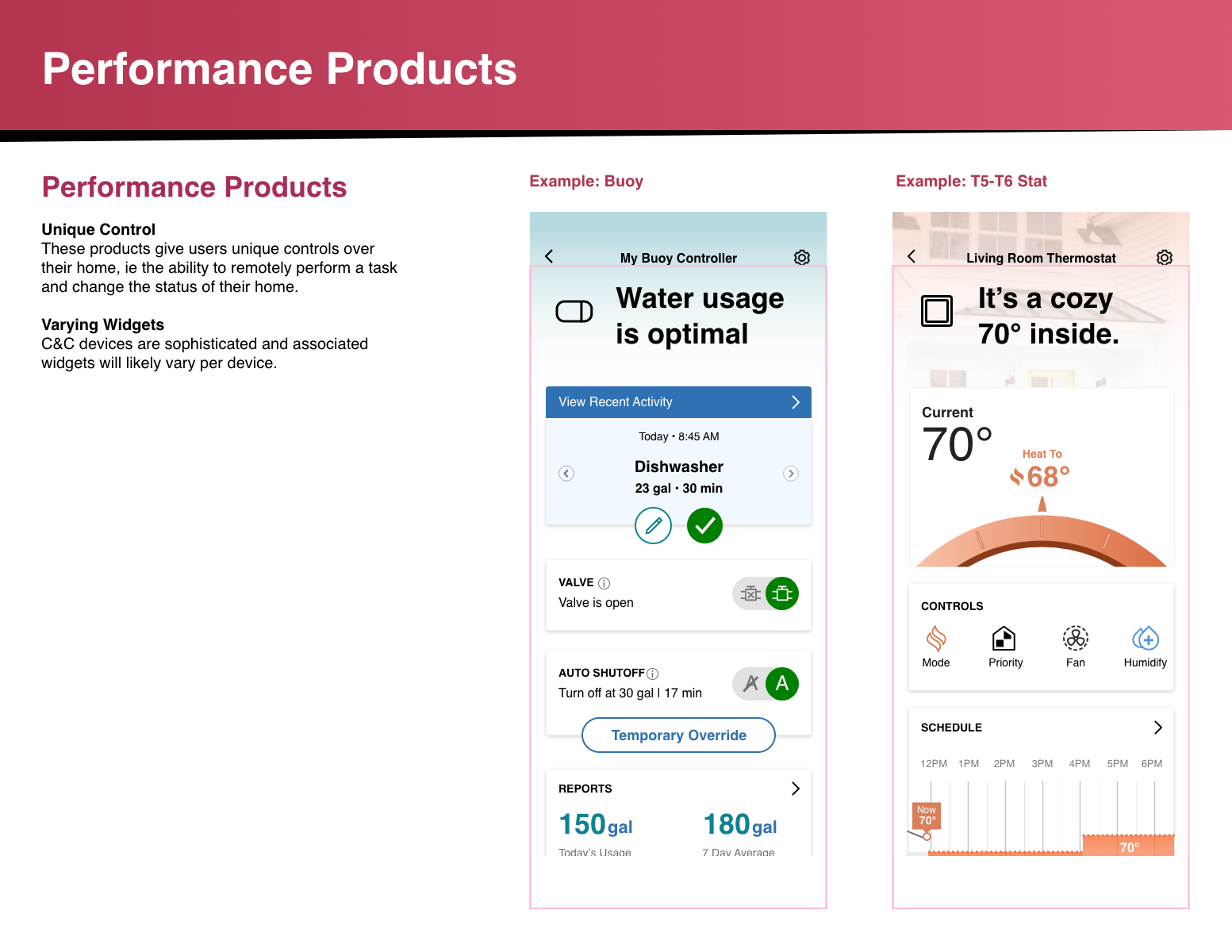This screenshot has height=952, width=1232.
Task: Click the Now 70° schedule marker
Action: pyautogui.click(x=926, y=816)
